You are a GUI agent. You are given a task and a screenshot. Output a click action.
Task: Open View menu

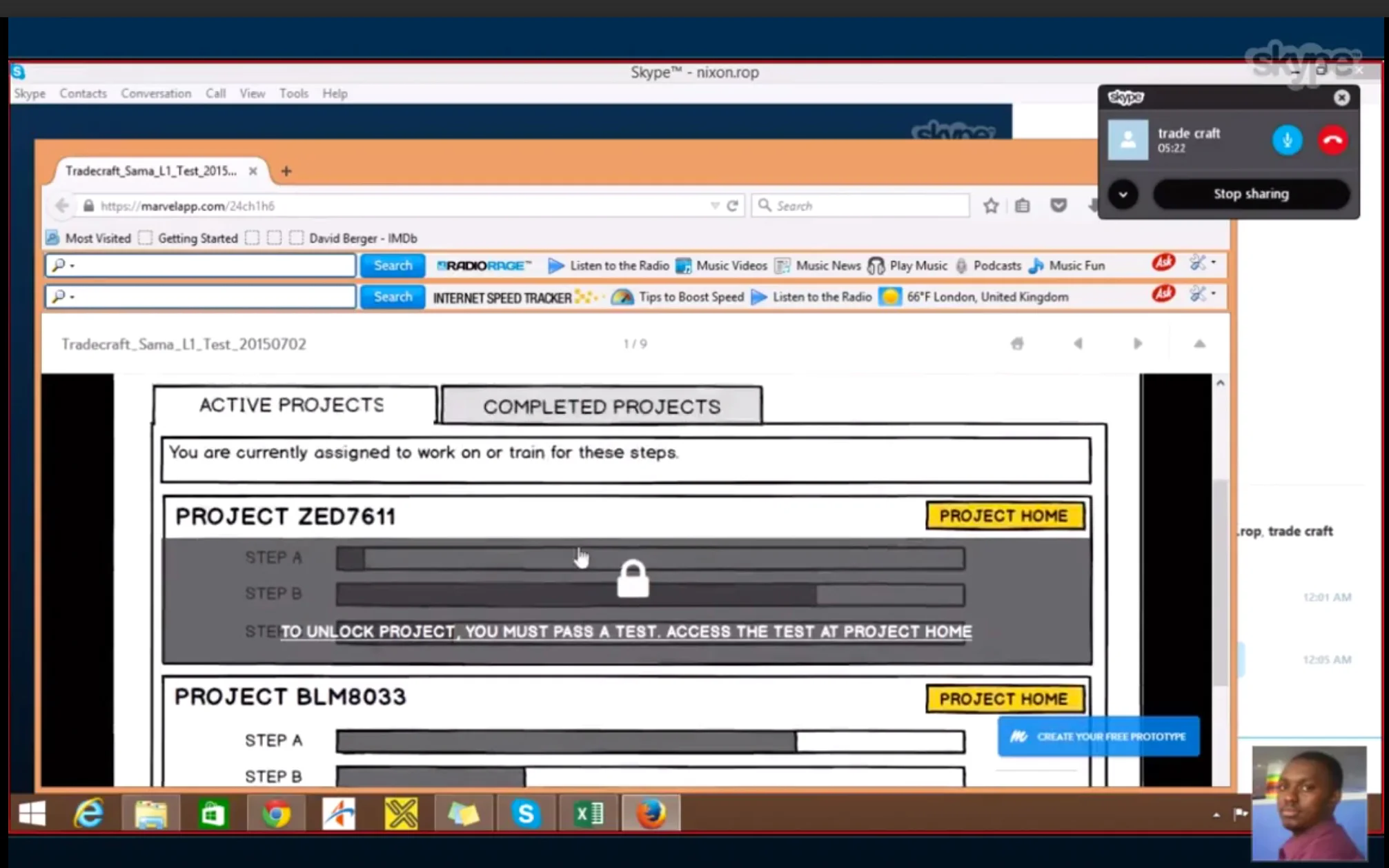(x=252, y=93)
